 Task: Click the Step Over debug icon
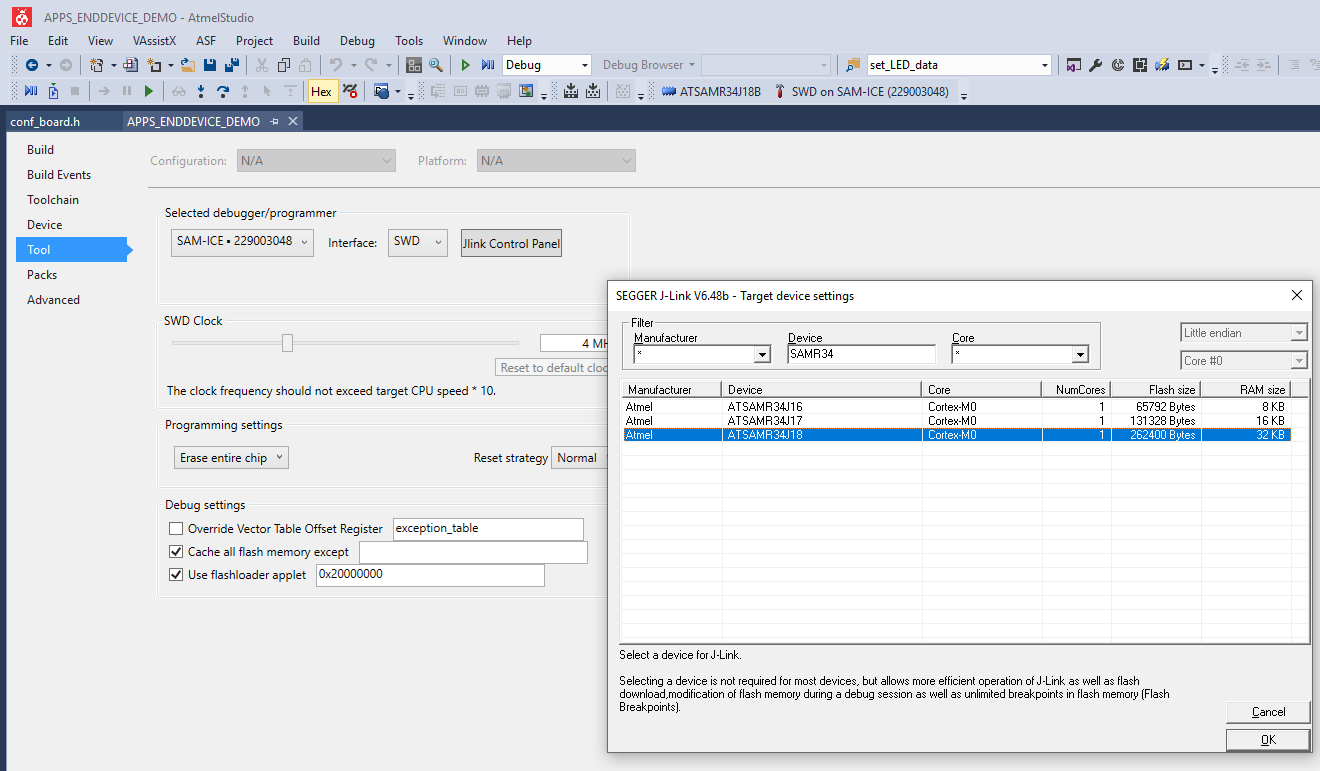223,92
